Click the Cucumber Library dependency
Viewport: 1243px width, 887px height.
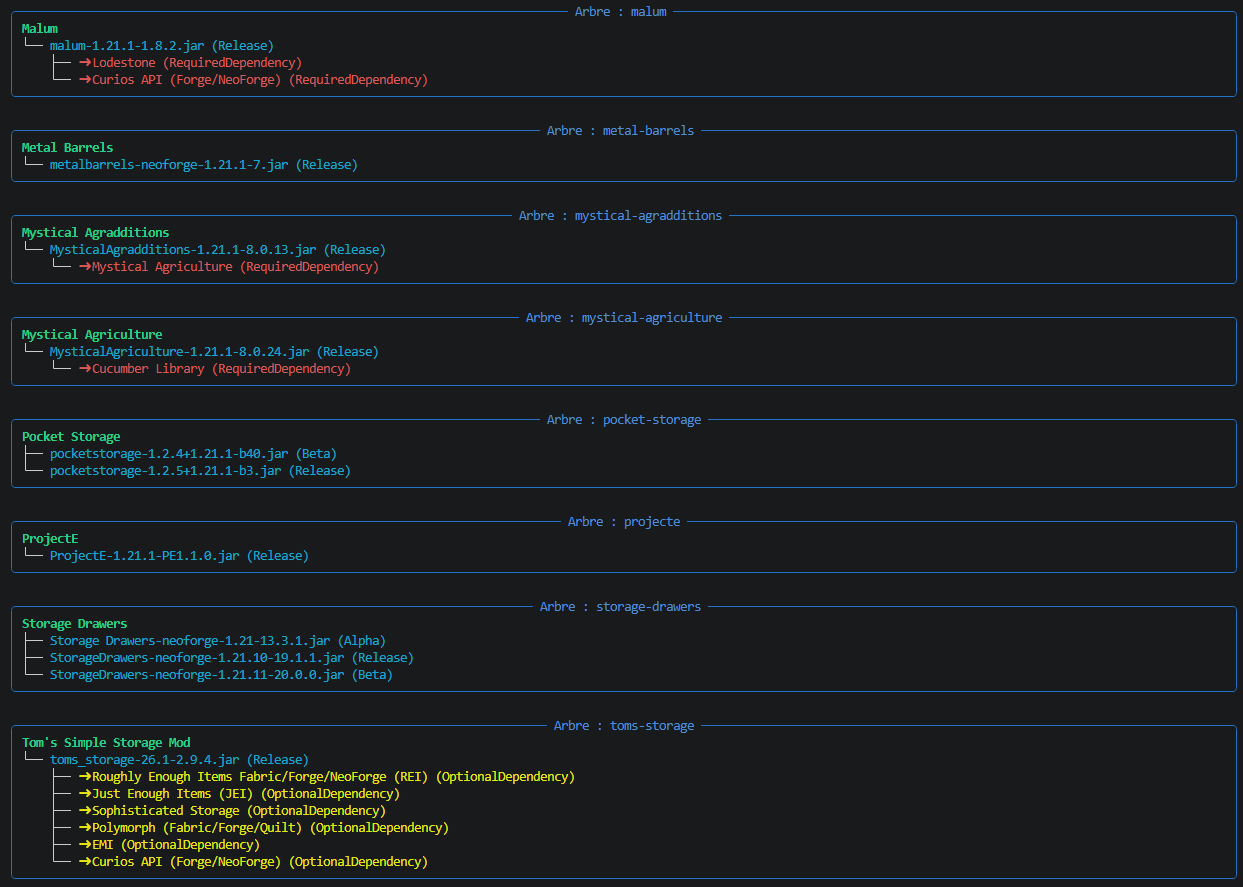(x=215, y=369)
